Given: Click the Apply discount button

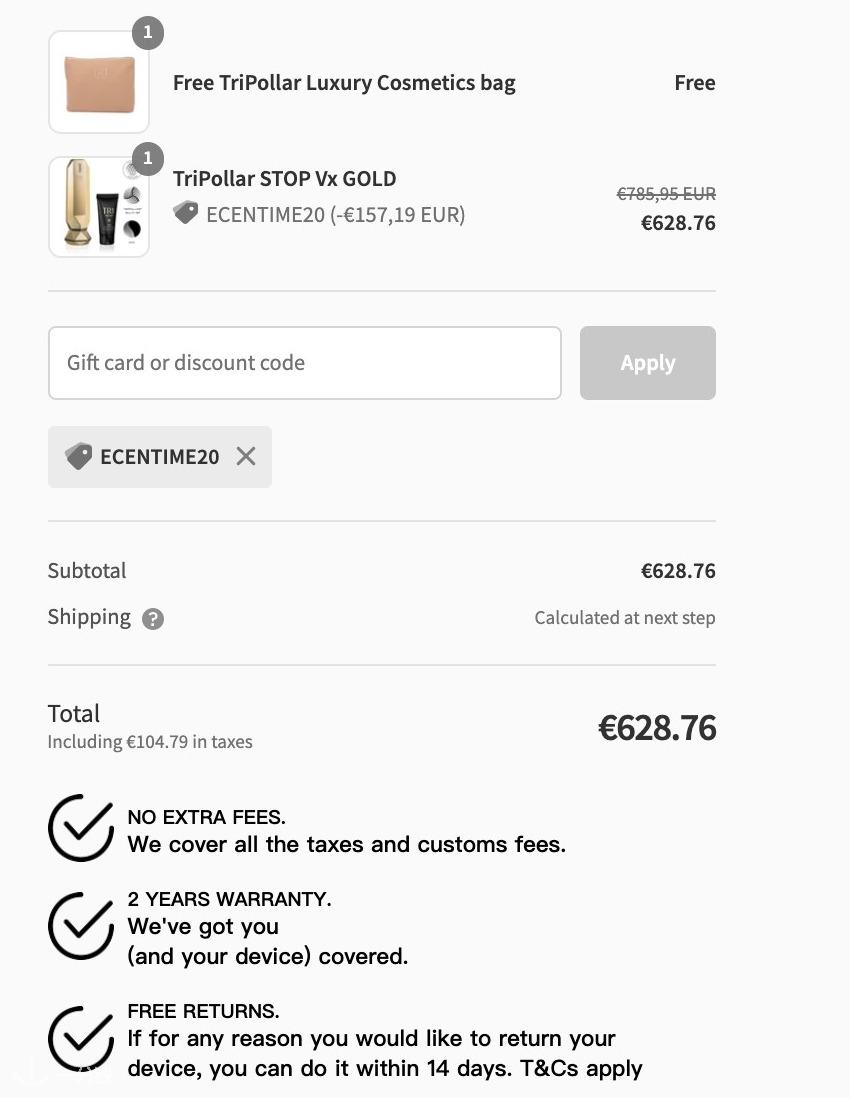Looking at the screenshot, I should pyautogui.click(x=648, y=363).
